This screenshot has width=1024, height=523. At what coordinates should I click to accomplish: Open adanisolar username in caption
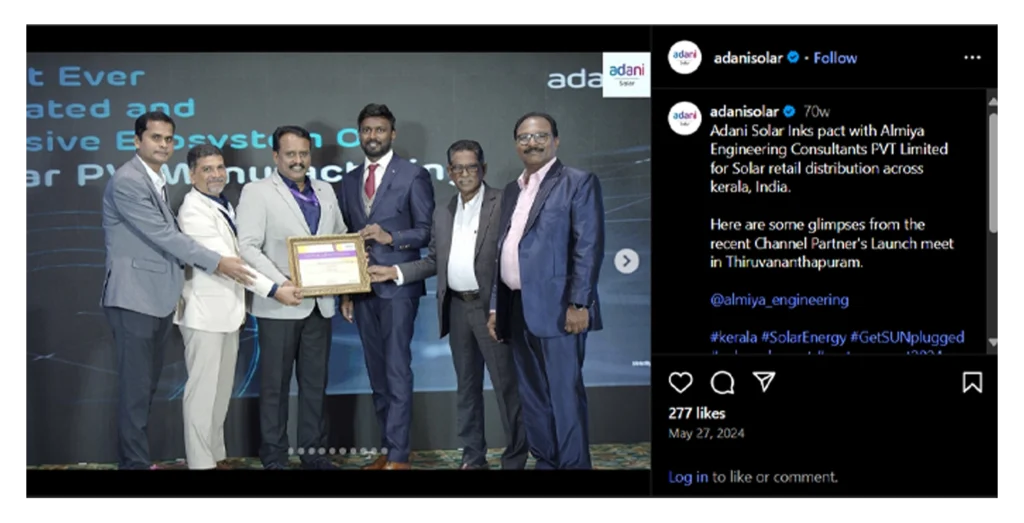(x=744, y=111)
